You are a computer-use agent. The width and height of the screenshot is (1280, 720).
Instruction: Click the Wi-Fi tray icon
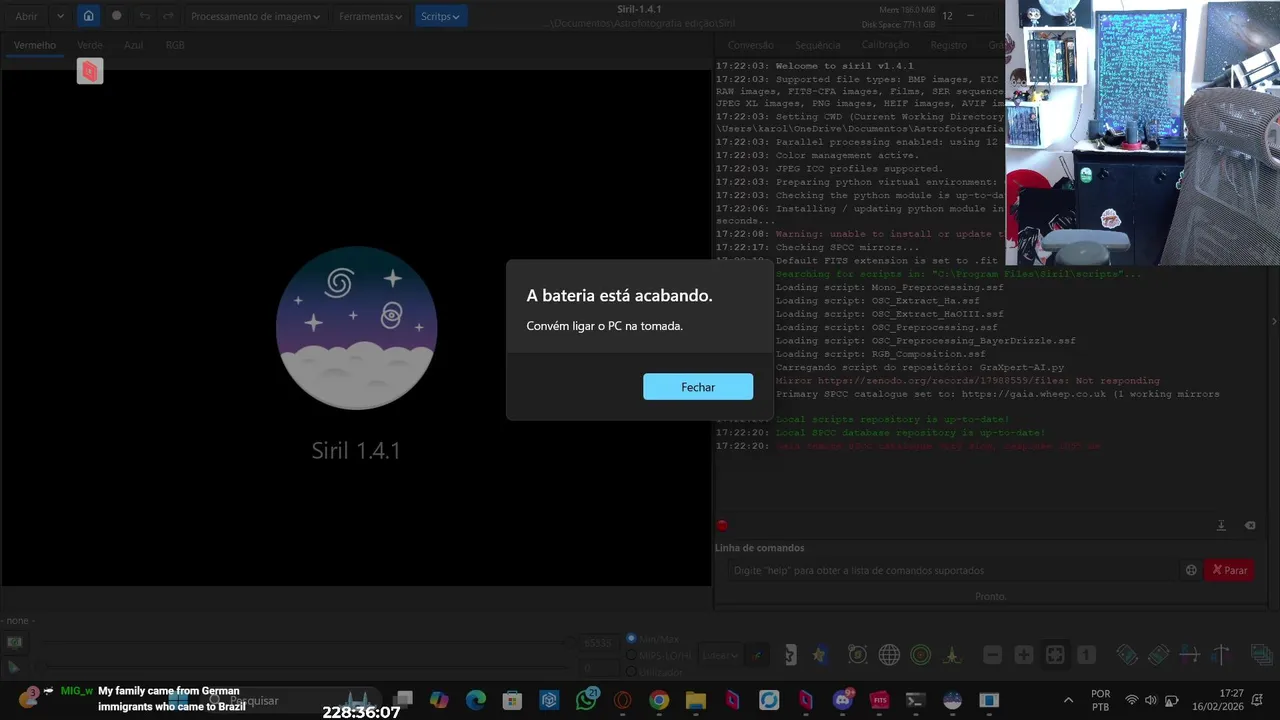pos(1132,700)
